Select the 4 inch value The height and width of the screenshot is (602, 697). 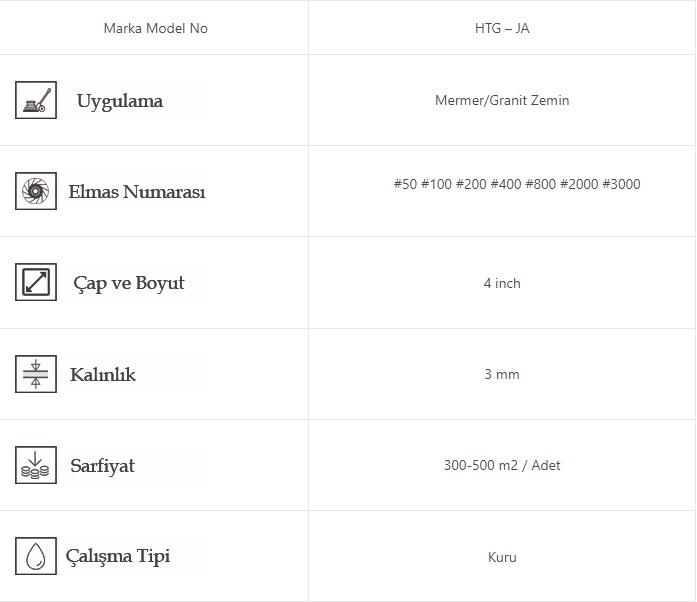(502, 283)
